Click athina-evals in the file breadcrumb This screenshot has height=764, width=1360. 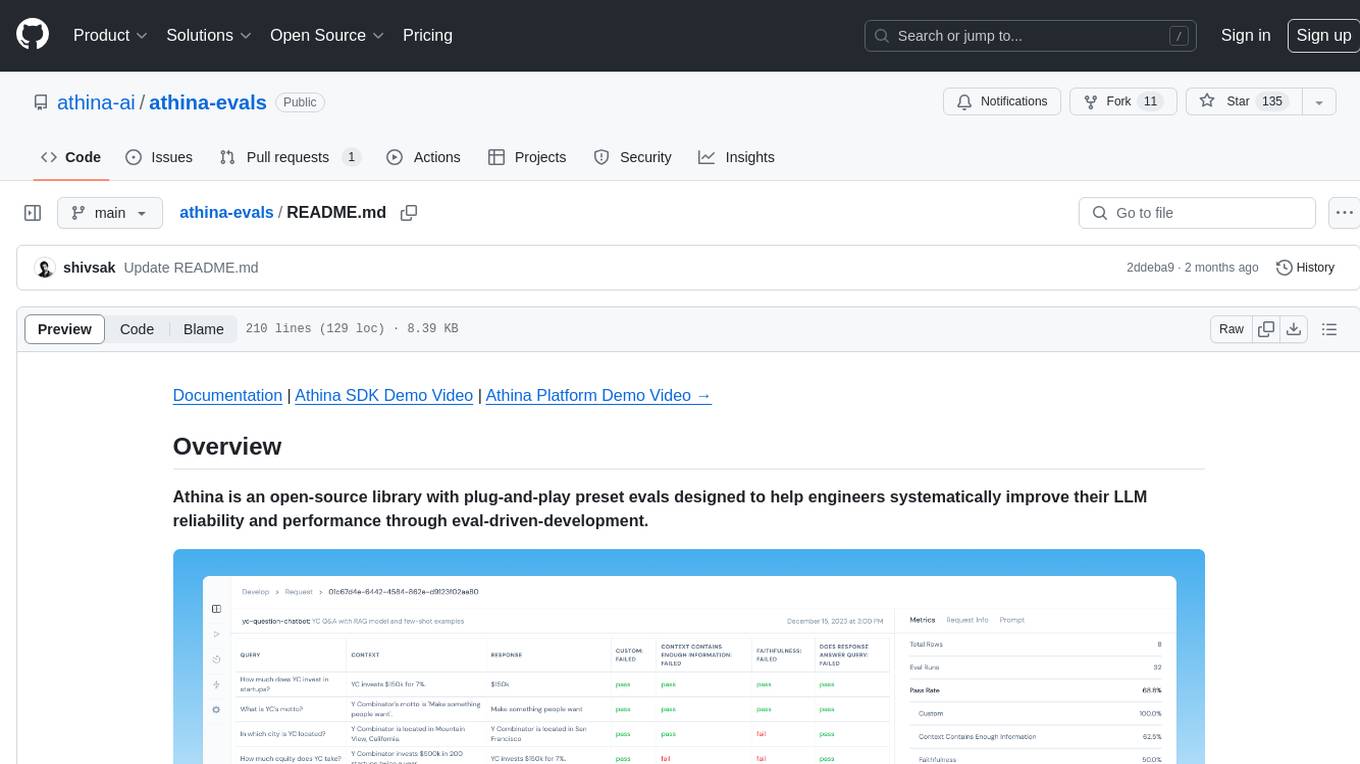coord(226,213)
